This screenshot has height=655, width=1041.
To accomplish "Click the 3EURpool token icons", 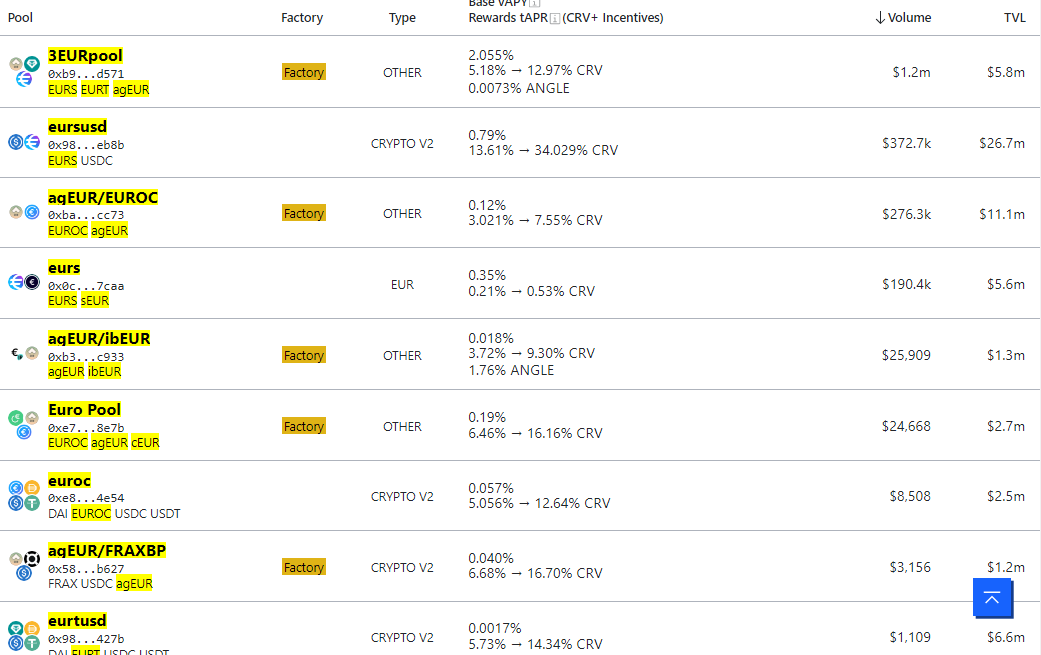I will (x=24, y=71).
